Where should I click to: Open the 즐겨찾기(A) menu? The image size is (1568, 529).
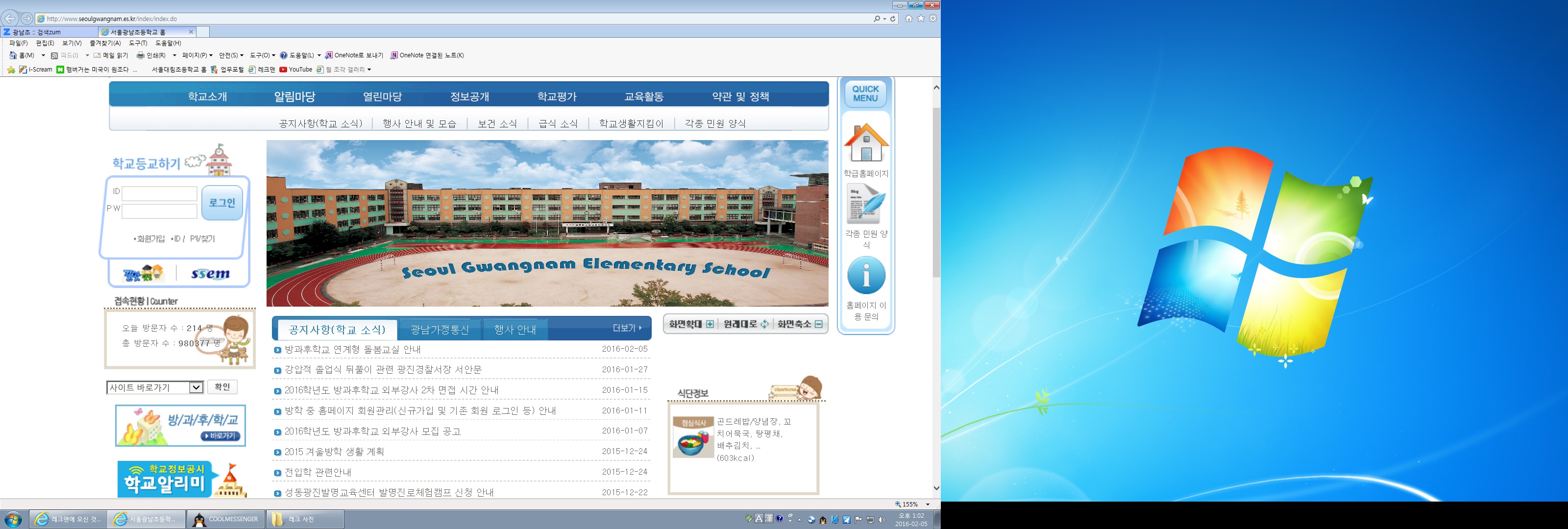pyautogui.click(x=105, y=43)
